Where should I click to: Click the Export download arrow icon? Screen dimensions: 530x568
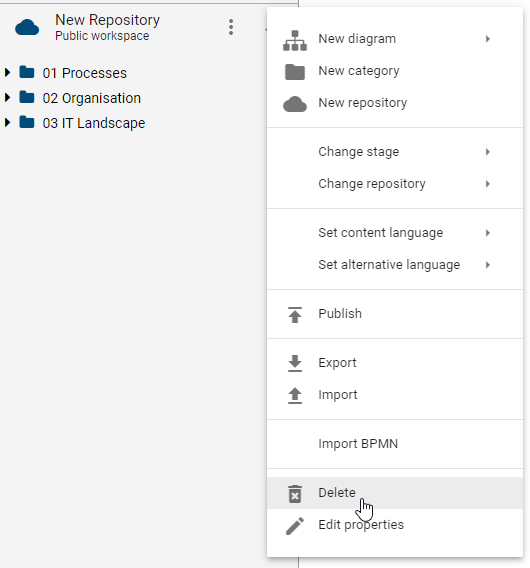point(295,363)
